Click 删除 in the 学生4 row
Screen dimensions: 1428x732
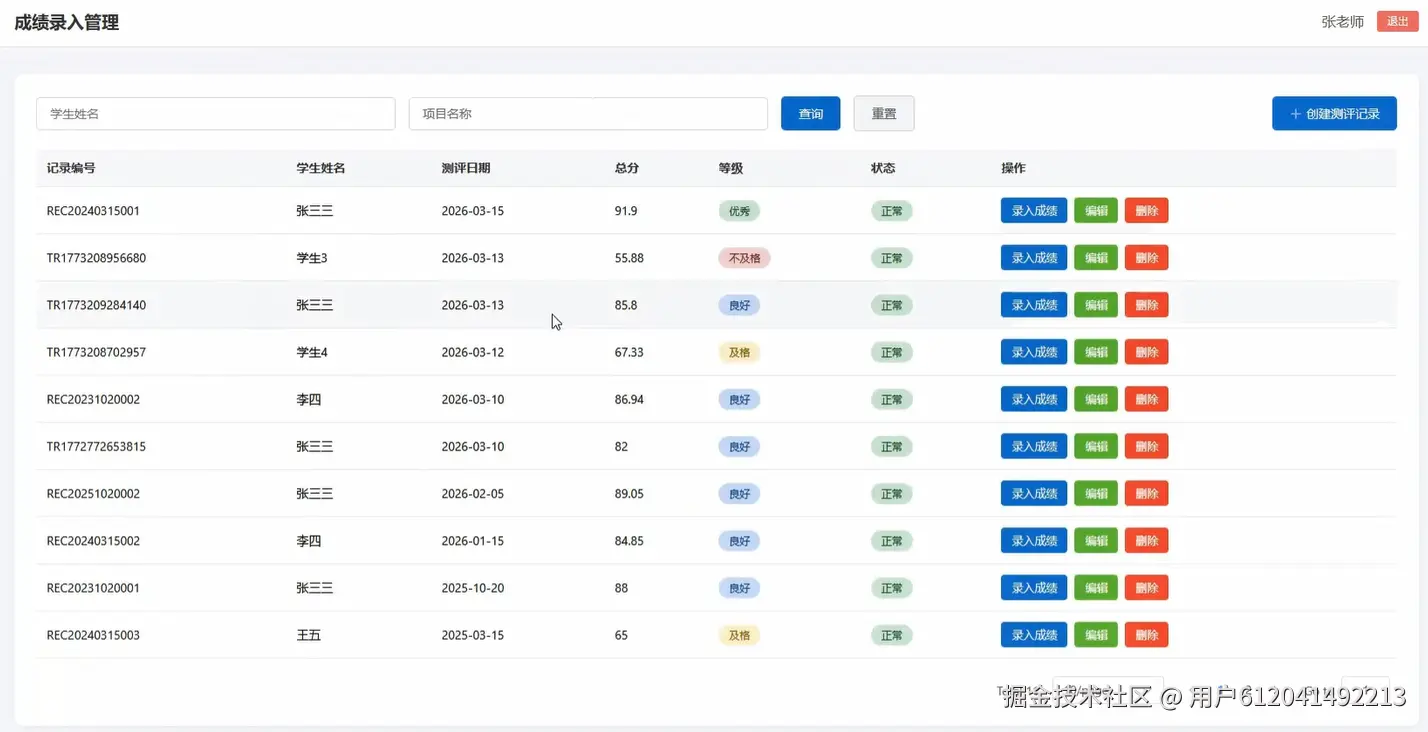[1147, 352]
